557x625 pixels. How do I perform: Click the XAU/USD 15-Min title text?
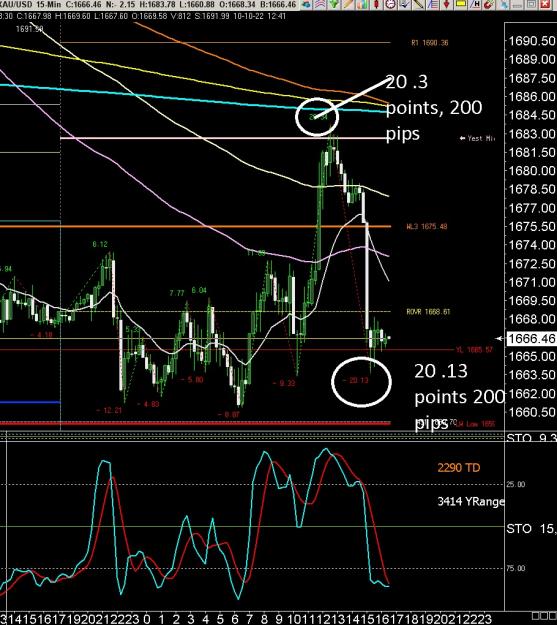(x=30, y=4)
